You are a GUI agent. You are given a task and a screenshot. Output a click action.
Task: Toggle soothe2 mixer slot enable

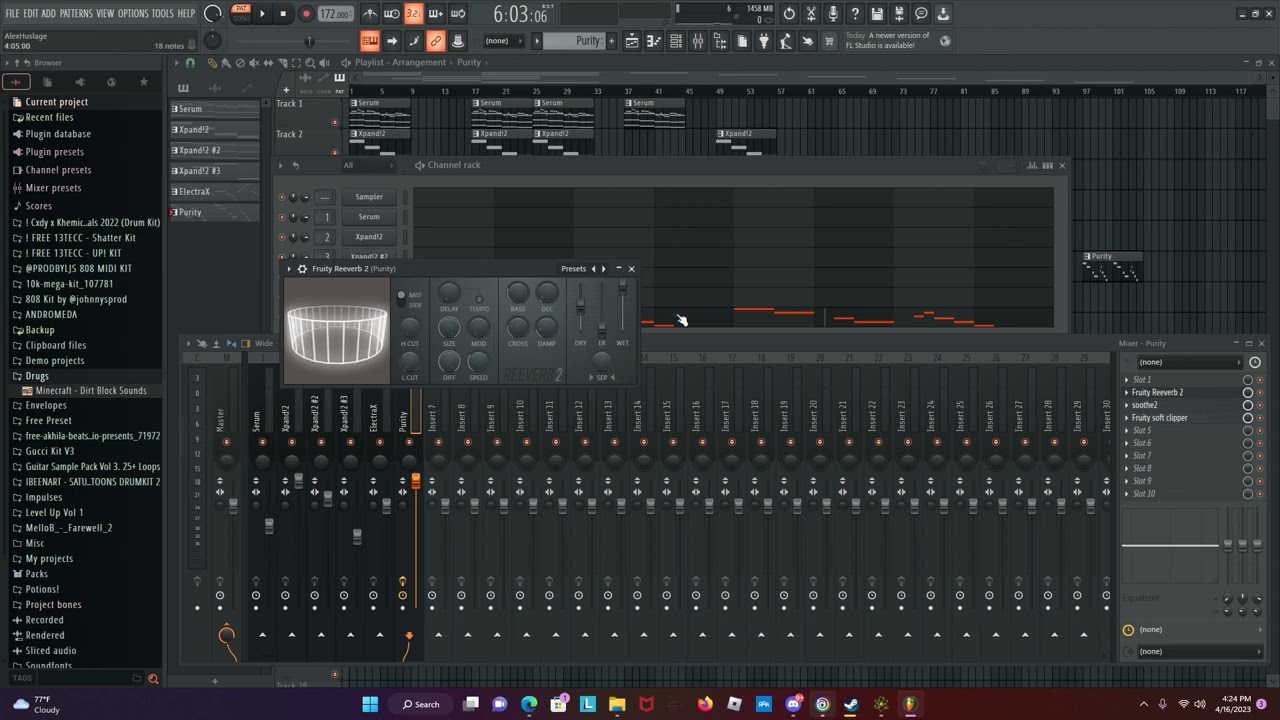[1260, 405]
